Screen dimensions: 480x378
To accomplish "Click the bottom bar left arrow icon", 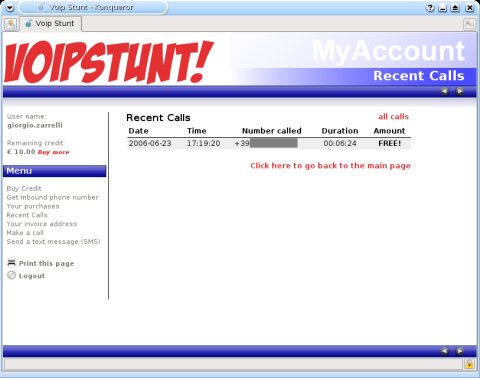I will (444, 351).
